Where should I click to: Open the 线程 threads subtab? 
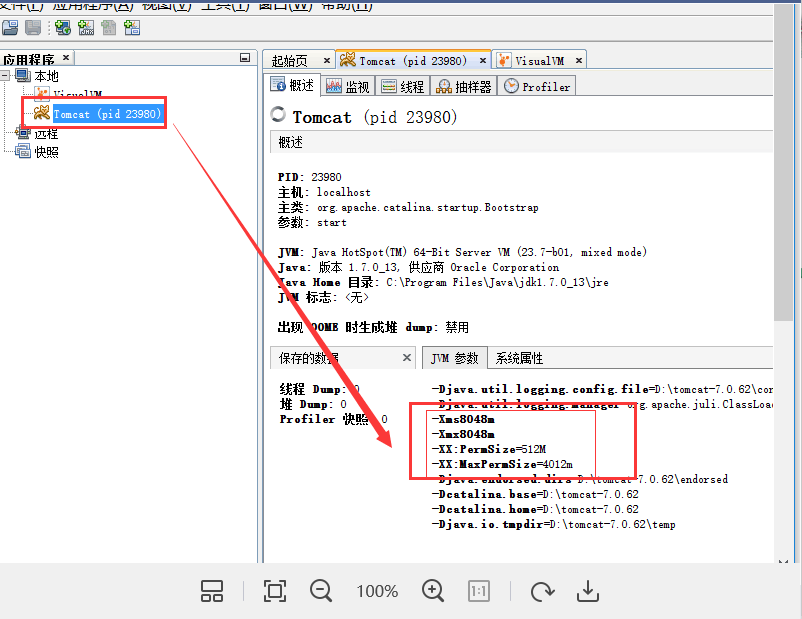click(x=403, y=86)
